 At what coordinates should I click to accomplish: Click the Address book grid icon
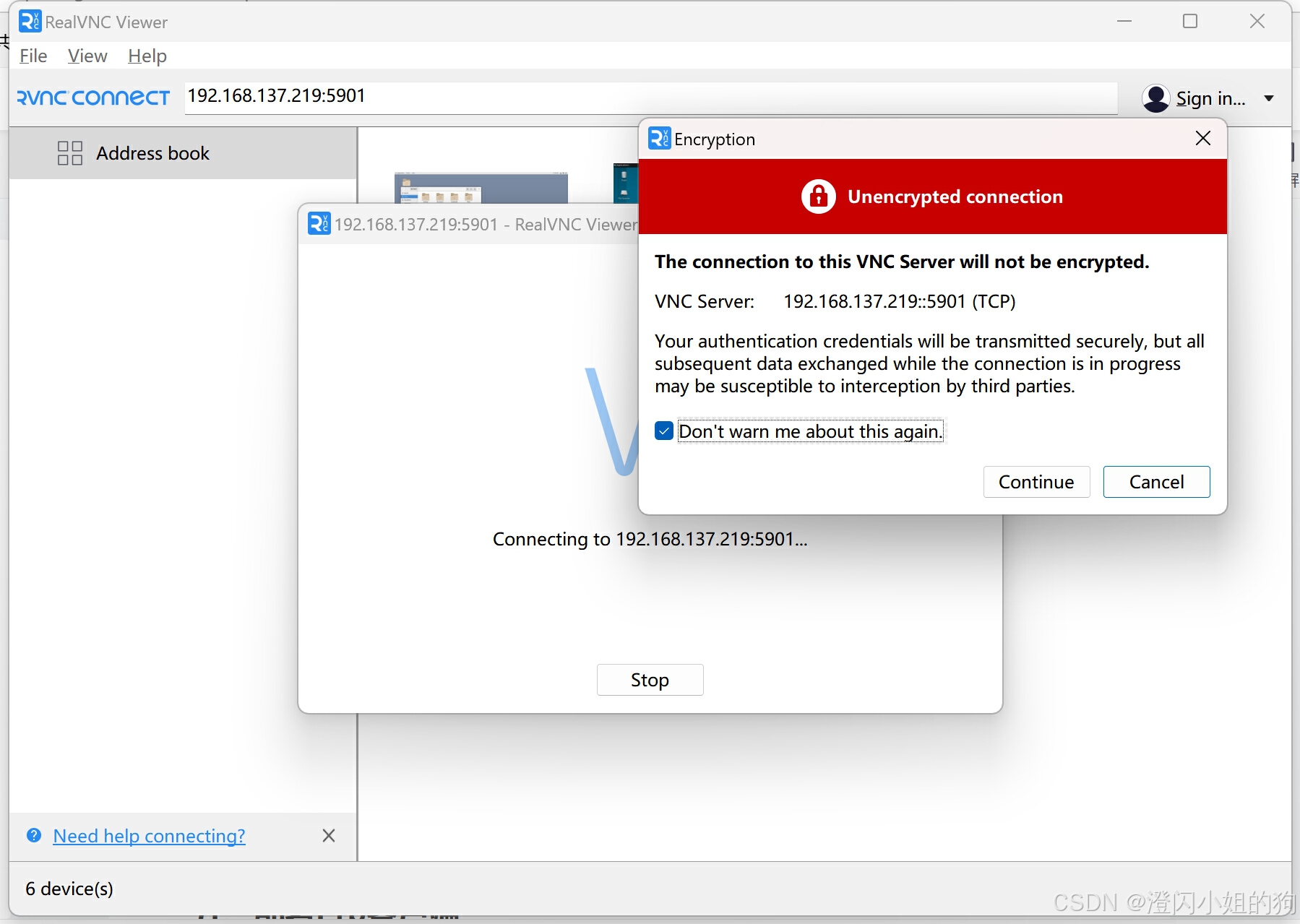click(70, 153)
